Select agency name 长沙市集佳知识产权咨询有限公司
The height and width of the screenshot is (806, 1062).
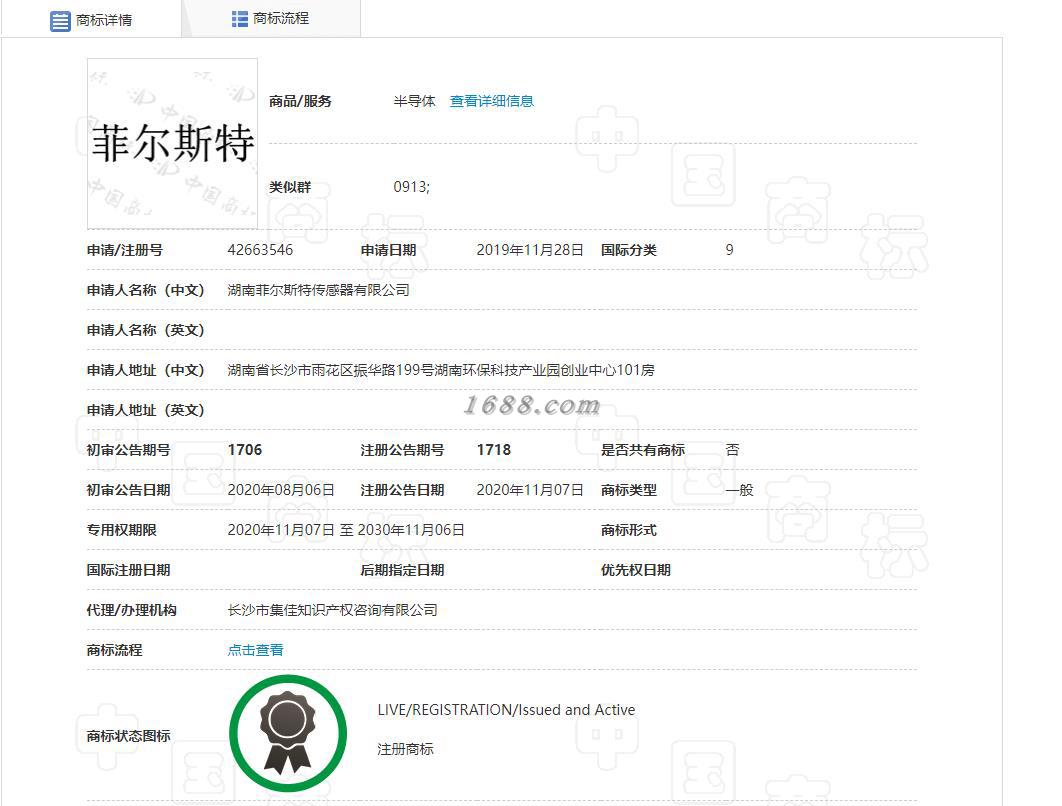333,610
